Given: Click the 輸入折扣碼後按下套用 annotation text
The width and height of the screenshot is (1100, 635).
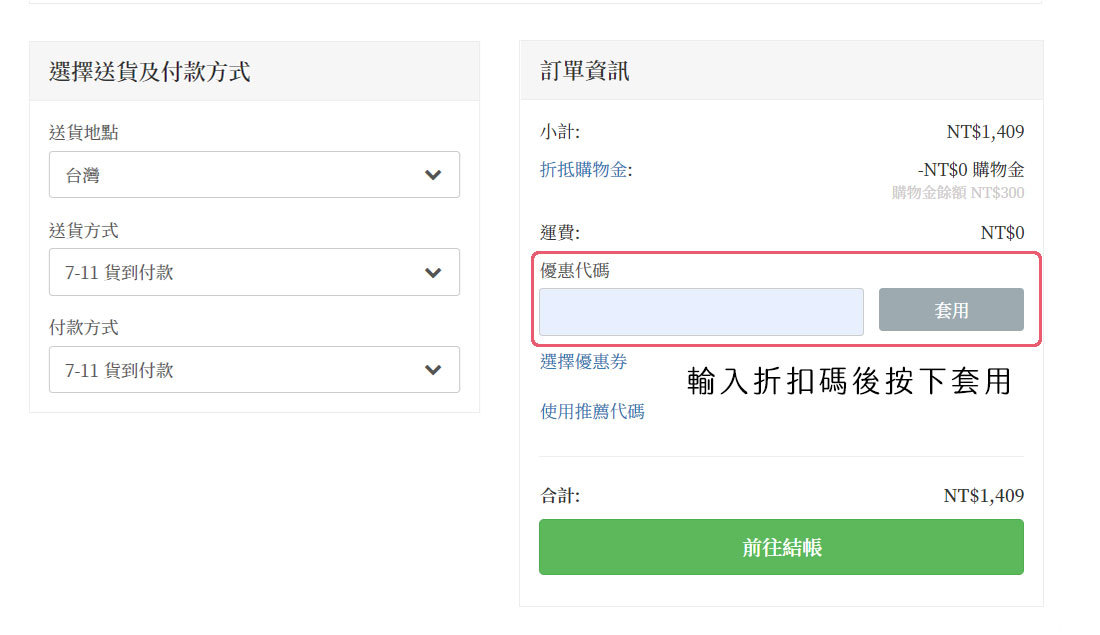Looking at the screenshot, I should (850, 382).
